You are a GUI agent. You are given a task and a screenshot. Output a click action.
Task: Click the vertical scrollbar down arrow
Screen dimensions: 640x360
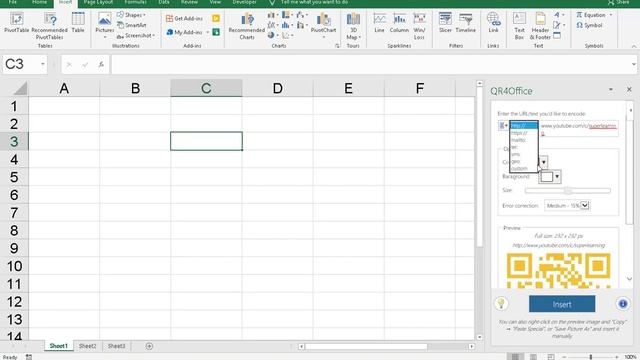click(480, 337)
